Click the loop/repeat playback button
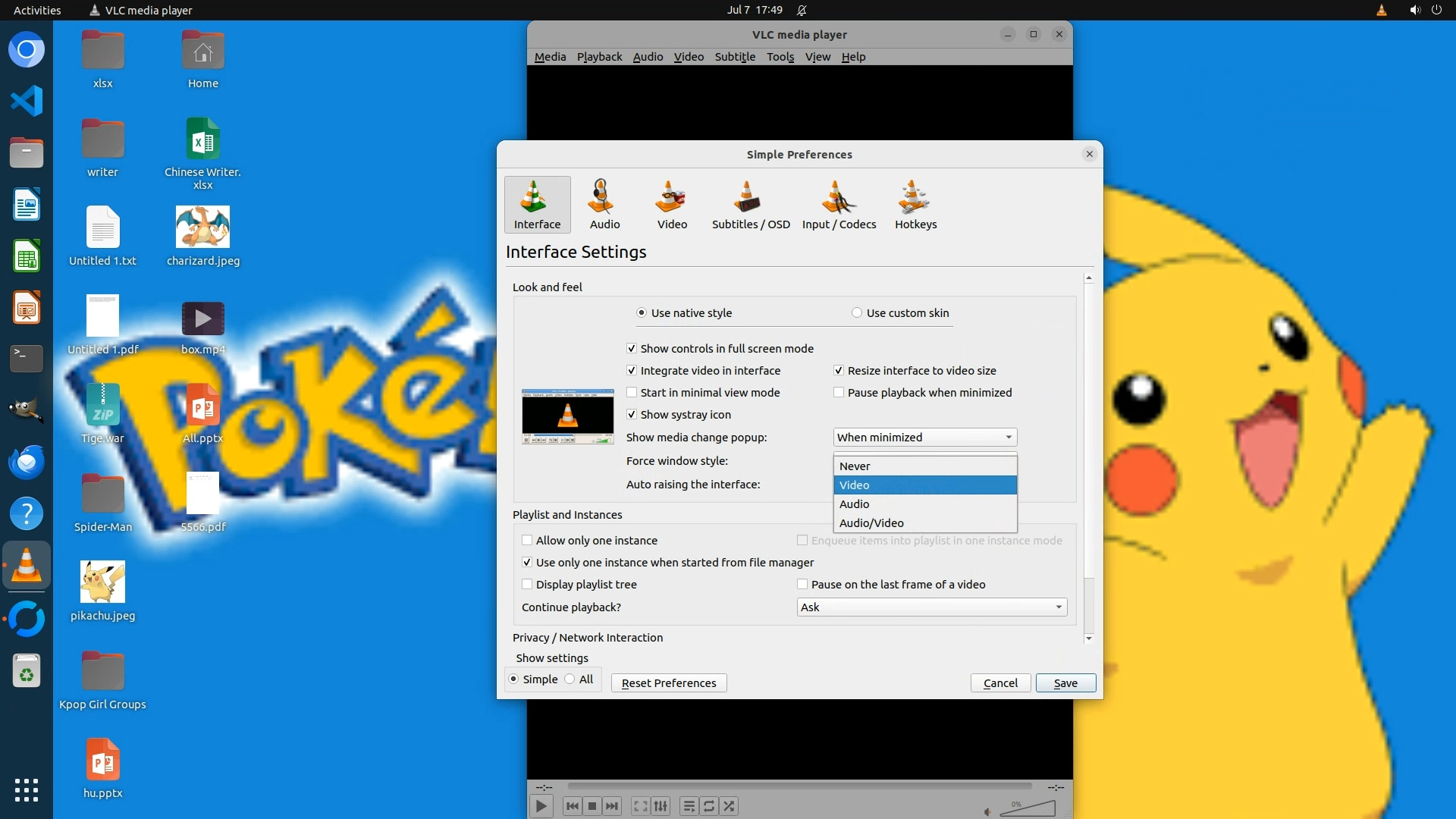Viewport: 1456px width, 819px height. click(709, 806)
